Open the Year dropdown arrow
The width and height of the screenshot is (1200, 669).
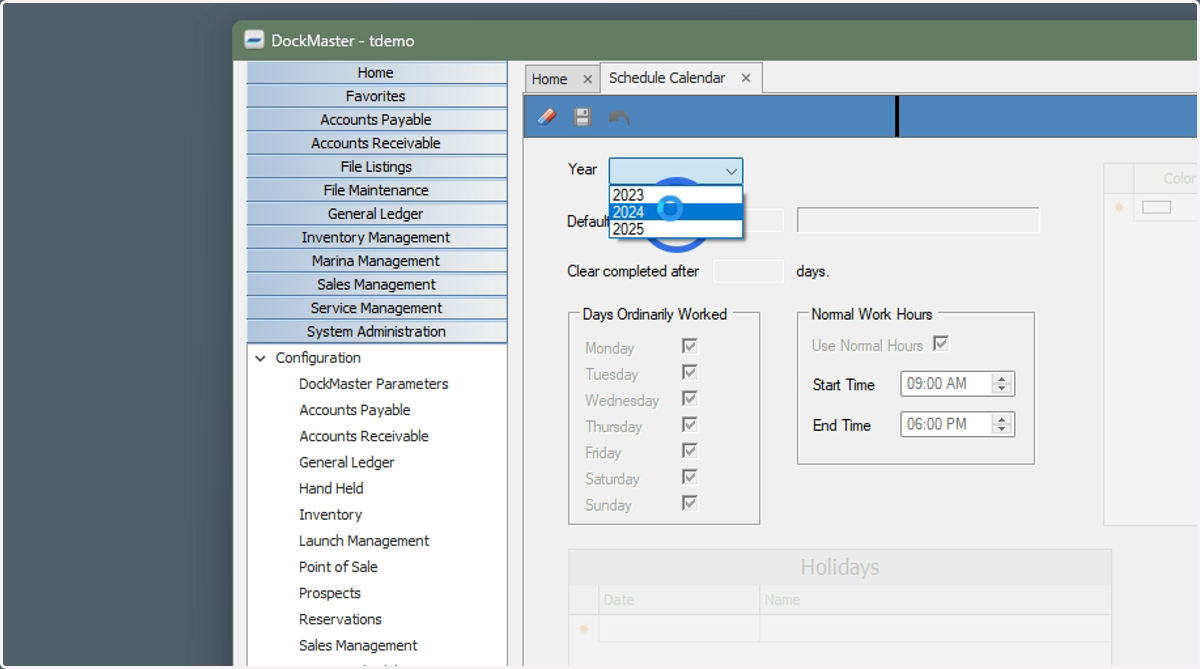(x=731, y=171)
